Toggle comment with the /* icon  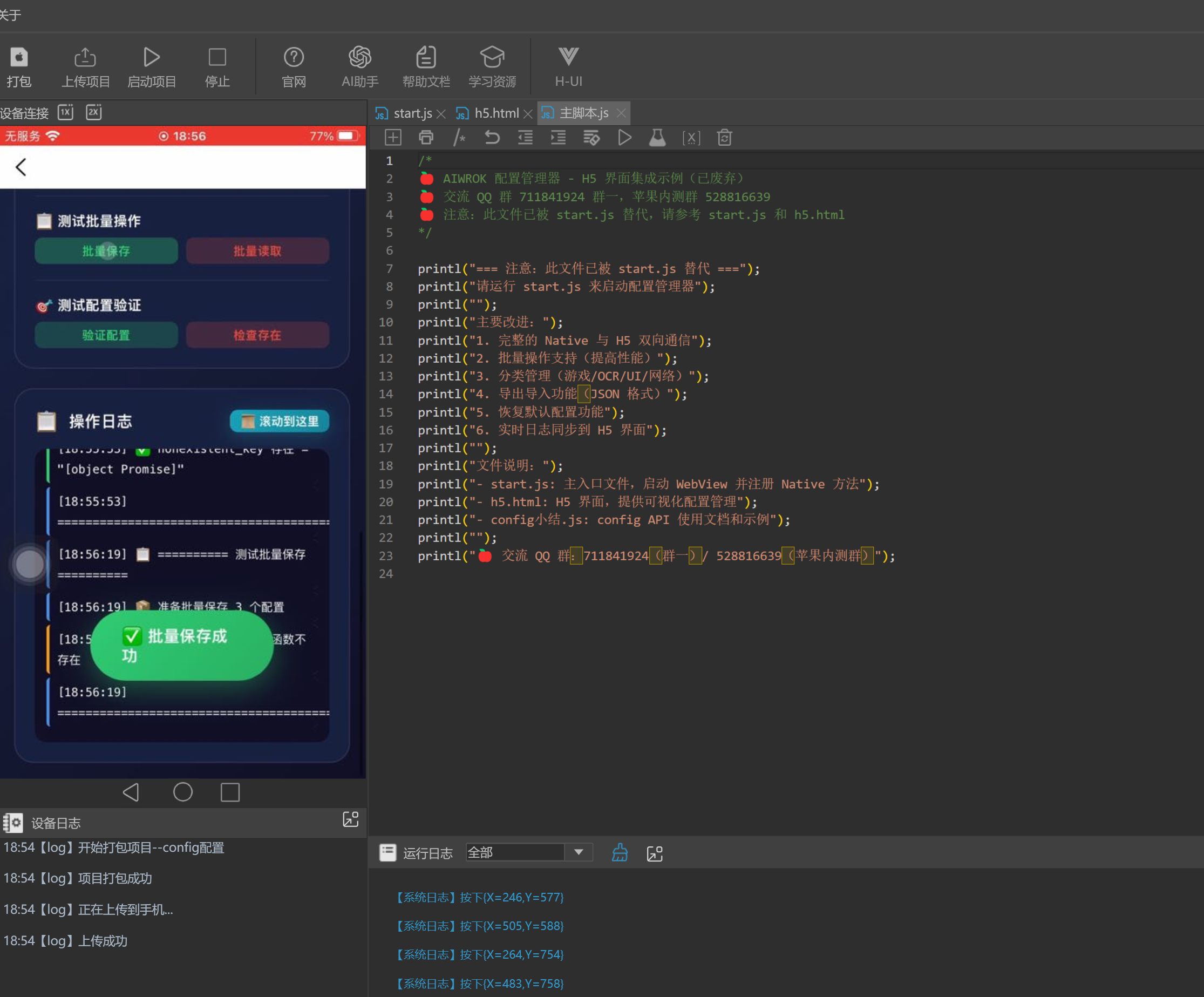coord(459,138)
